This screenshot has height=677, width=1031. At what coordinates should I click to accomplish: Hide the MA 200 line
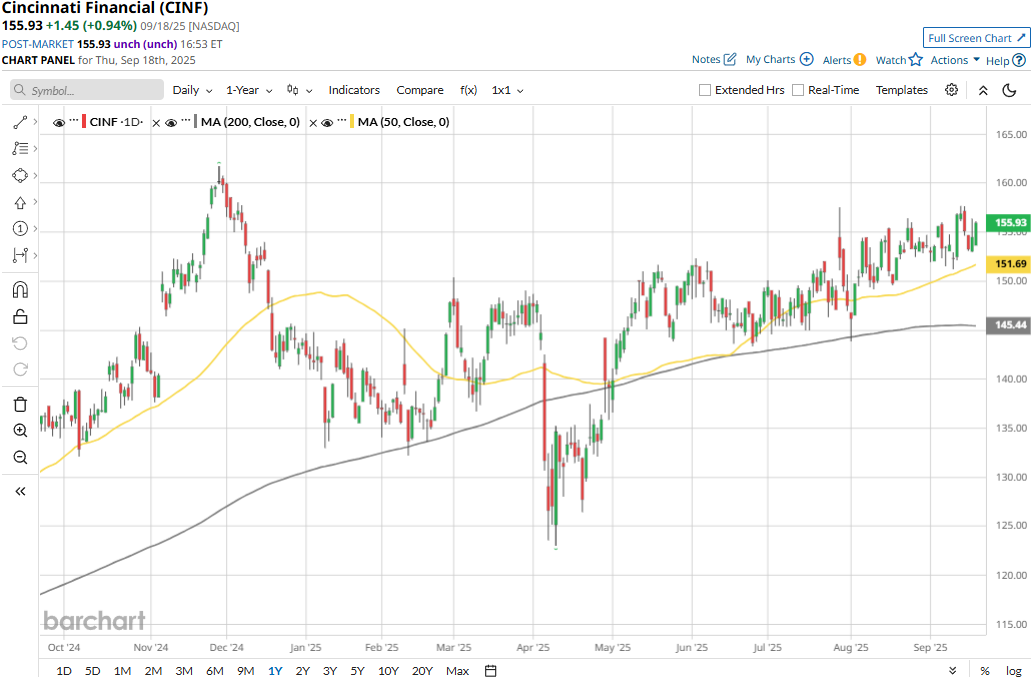pyautogui.click(x=171, y=123)
